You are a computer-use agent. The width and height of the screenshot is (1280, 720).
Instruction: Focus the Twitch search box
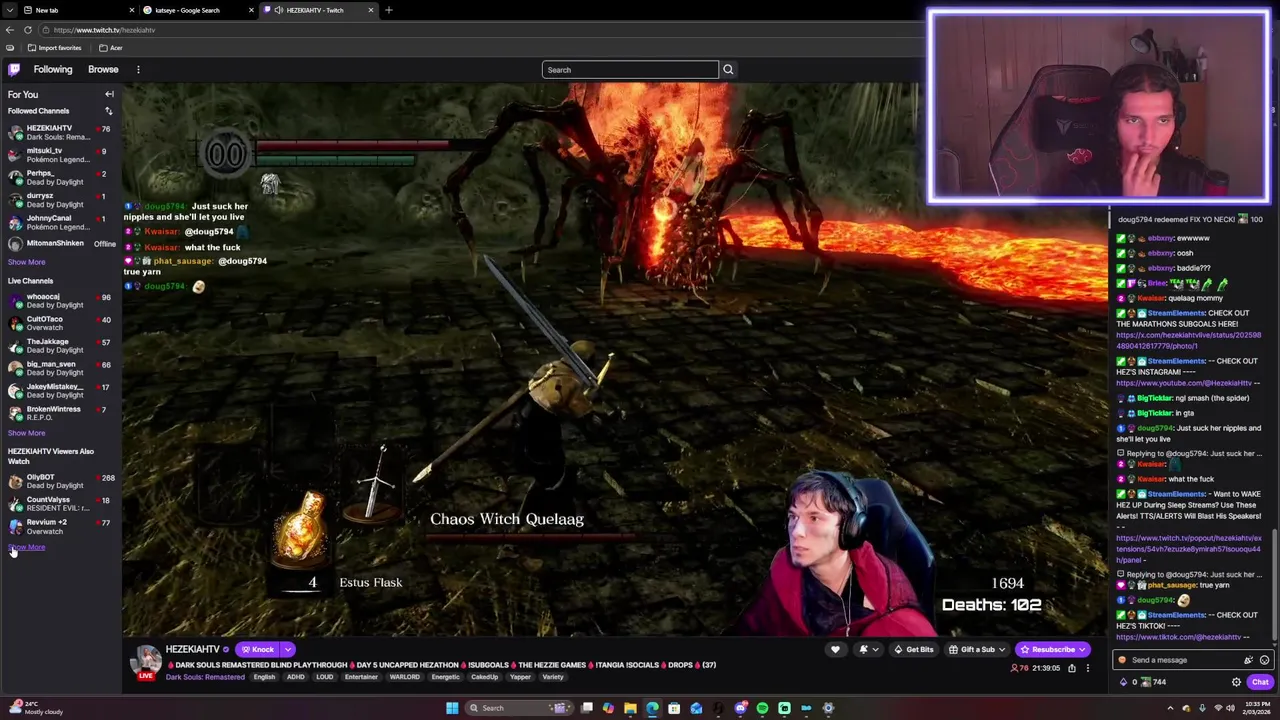[630, 70]
